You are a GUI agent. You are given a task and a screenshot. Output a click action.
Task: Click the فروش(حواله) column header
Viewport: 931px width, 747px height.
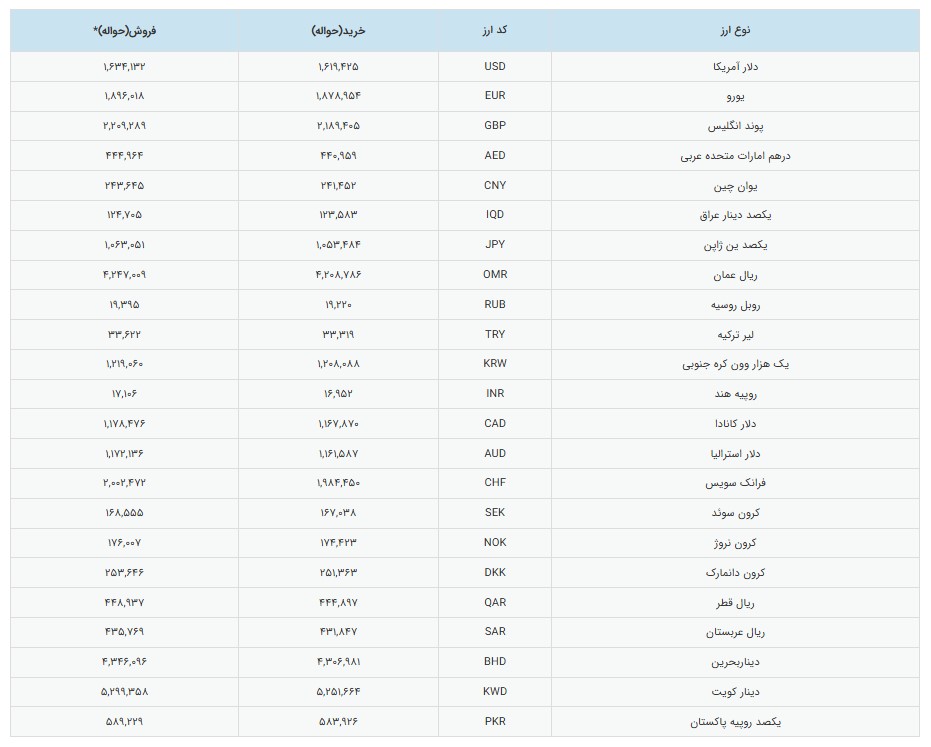[124, 31]
